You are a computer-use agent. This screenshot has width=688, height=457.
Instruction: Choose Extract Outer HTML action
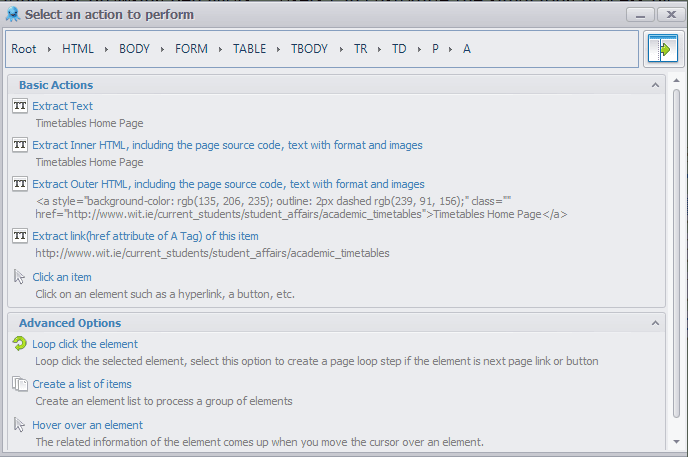(x=228, y=184)
